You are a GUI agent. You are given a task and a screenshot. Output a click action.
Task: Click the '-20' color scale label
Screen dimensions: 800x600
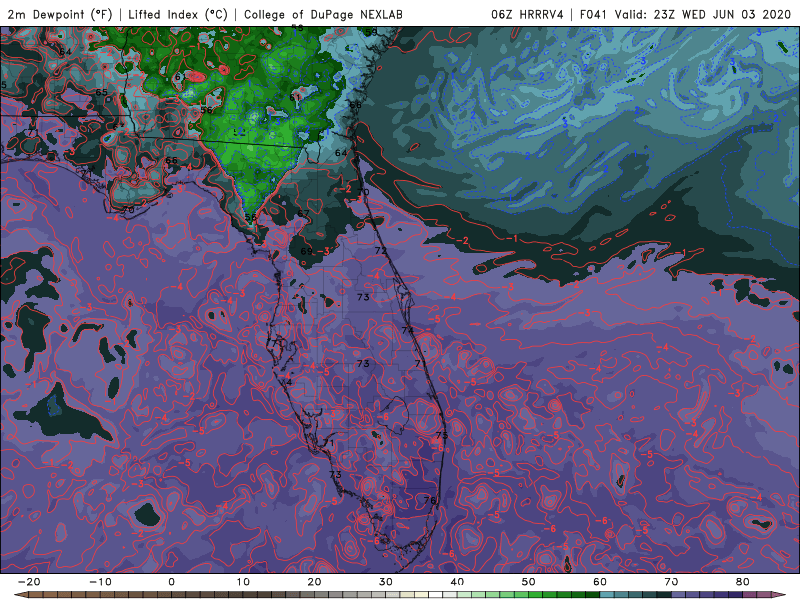click(29, 582)
